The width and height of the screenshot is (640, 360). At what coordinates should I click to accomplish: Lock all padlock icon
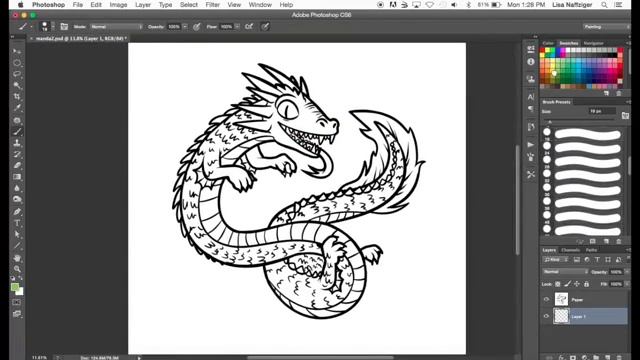[587, 284]
